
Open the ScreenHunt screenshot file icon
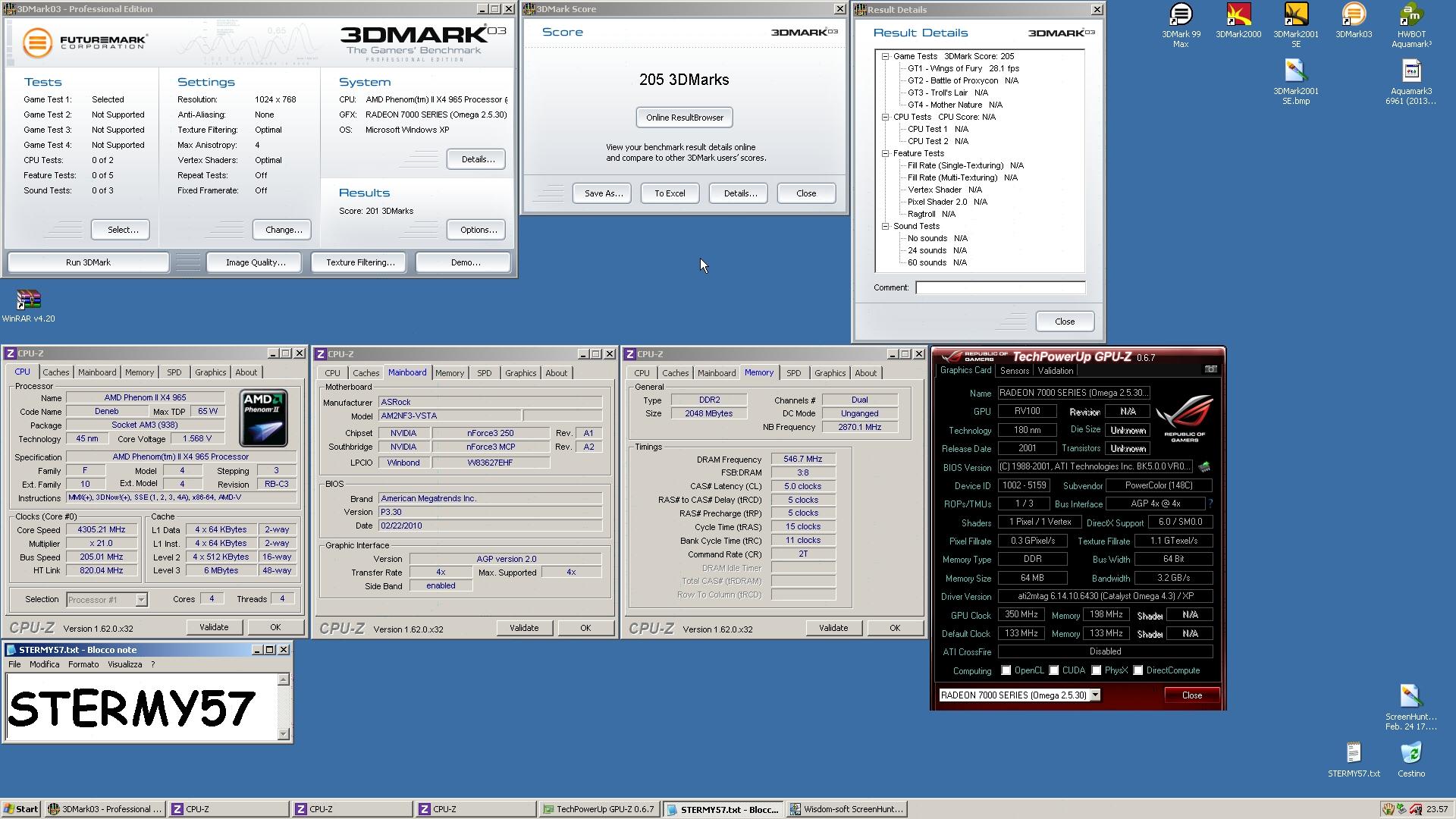point(1411,707)
